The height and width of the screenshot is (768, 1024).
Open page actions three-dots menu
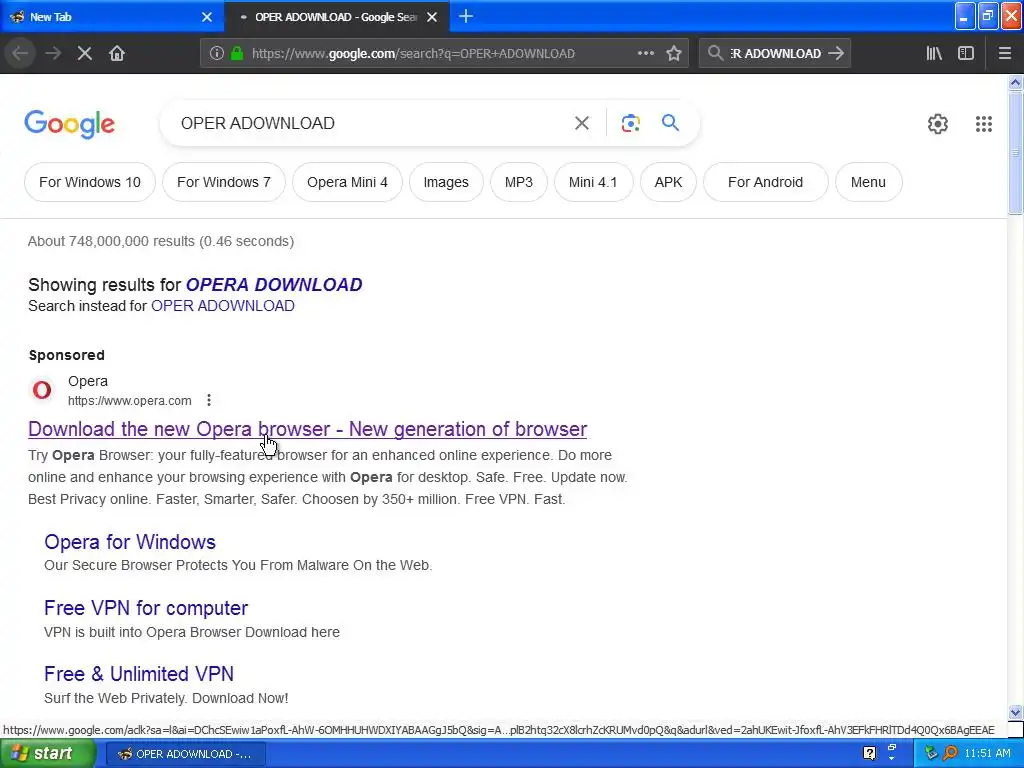pyautogui.click(x=645, y=54)
